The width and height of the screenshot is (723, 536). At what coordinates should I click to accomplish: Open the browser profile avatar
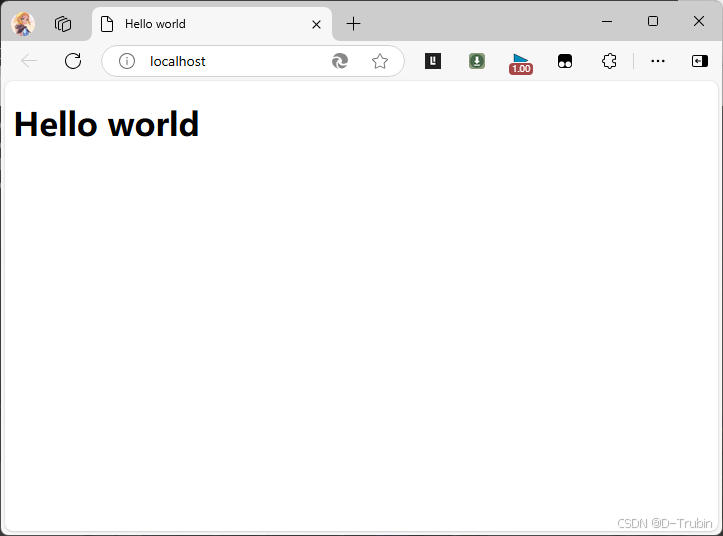(x=23, y=24)
